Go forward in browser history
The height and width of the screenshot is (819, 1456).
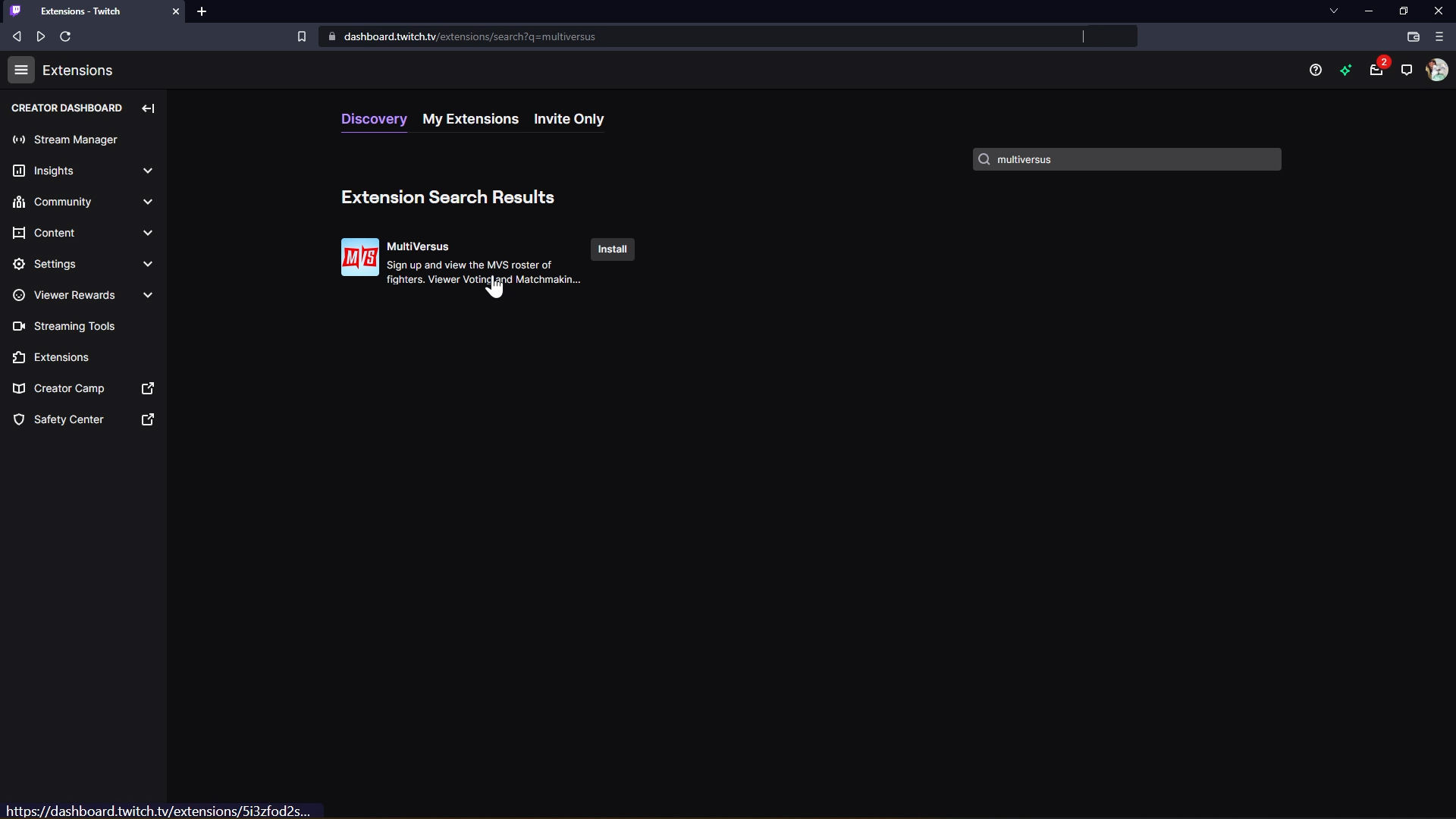coord(41,36)
